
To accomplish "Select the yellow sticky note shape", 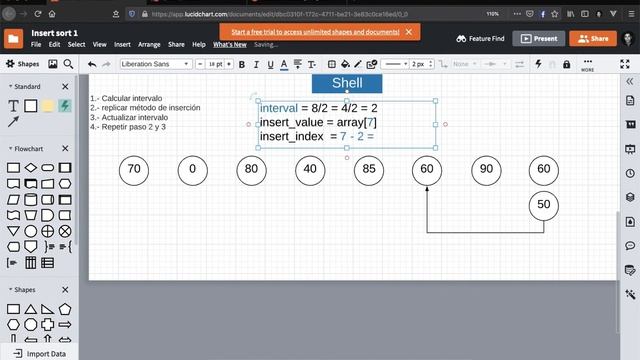I will point(48,106).
